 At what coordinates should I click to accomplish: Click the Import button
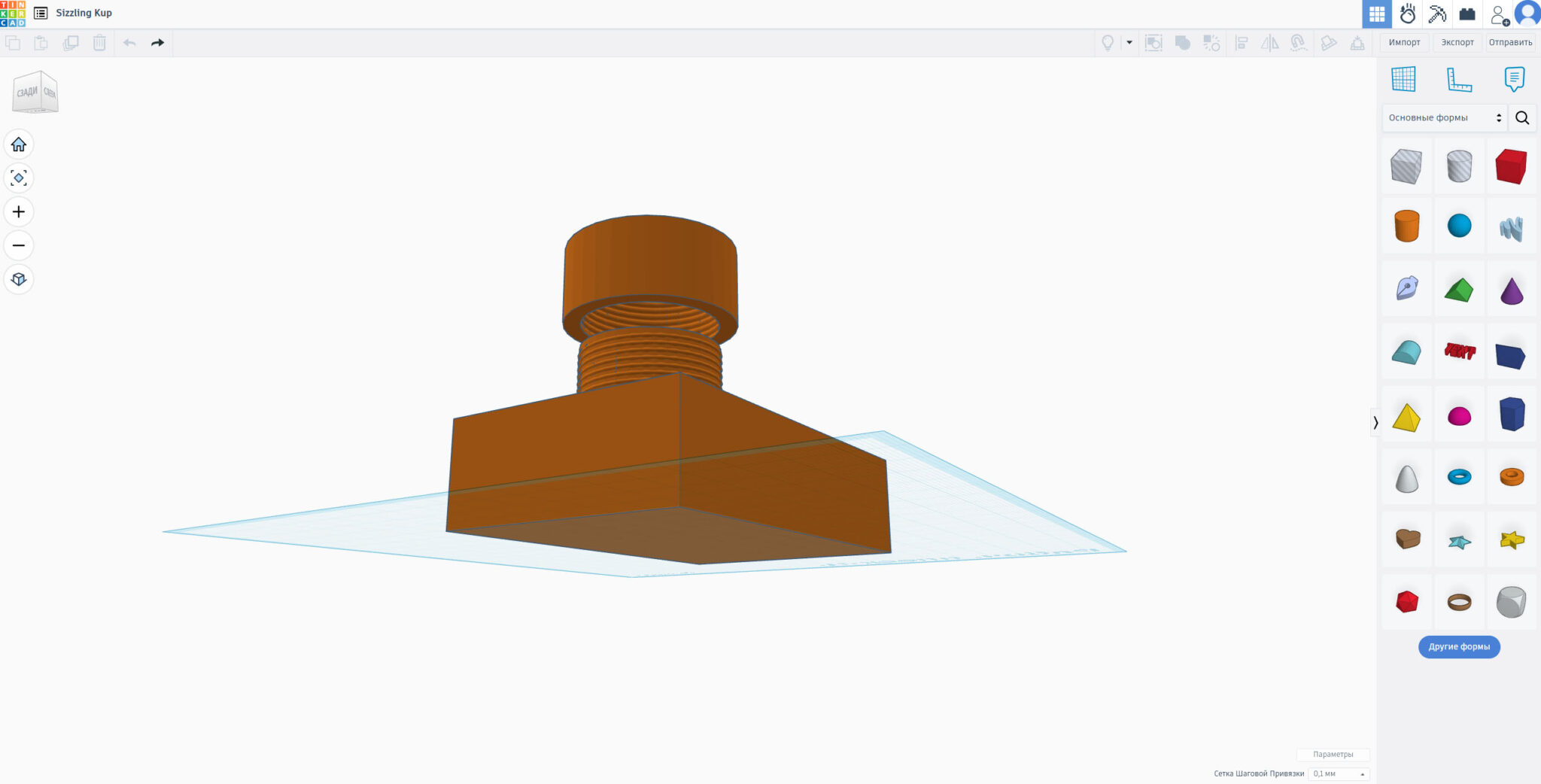coord(1404,42)
